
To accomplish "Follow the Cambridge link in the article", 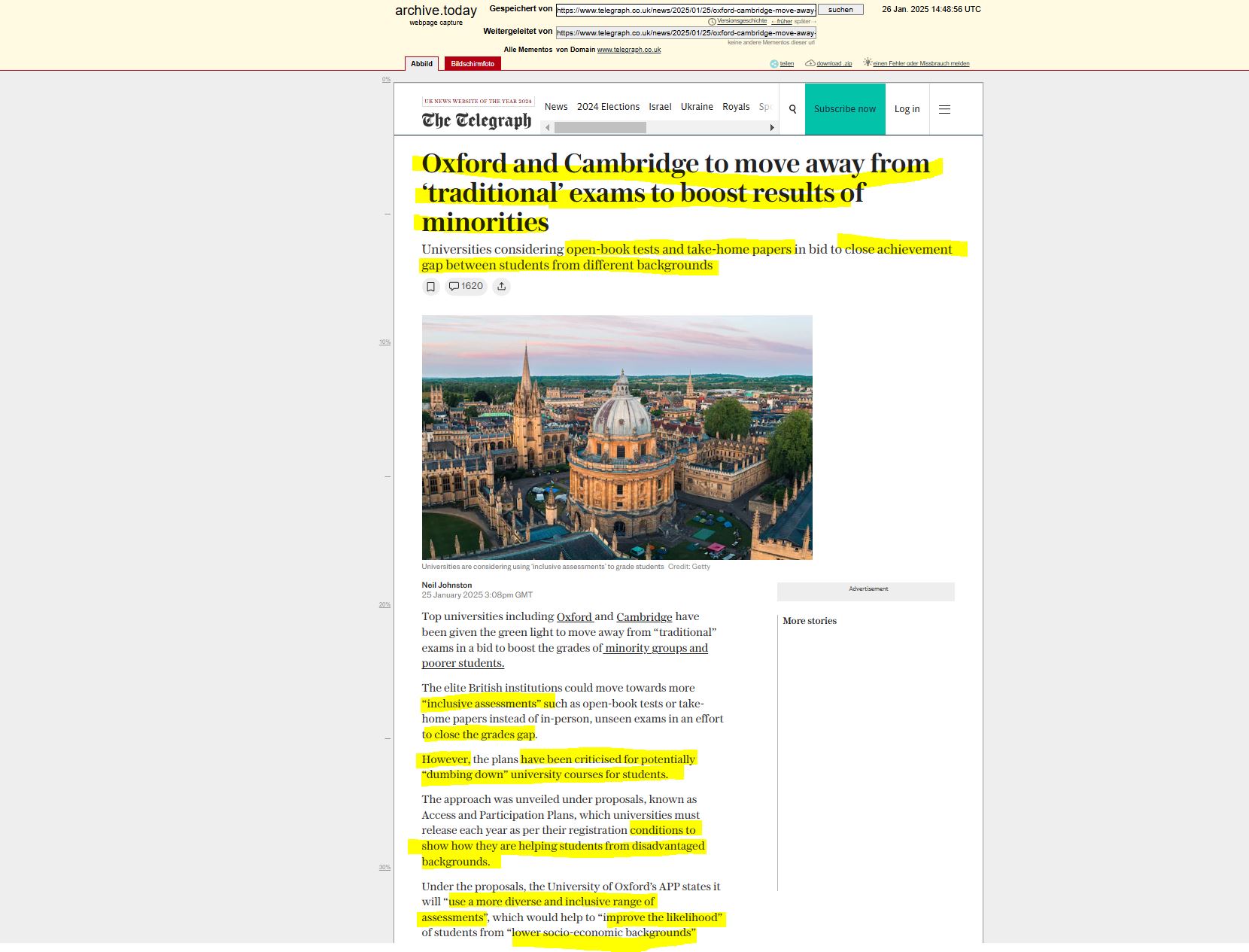I will coord(644,617).
